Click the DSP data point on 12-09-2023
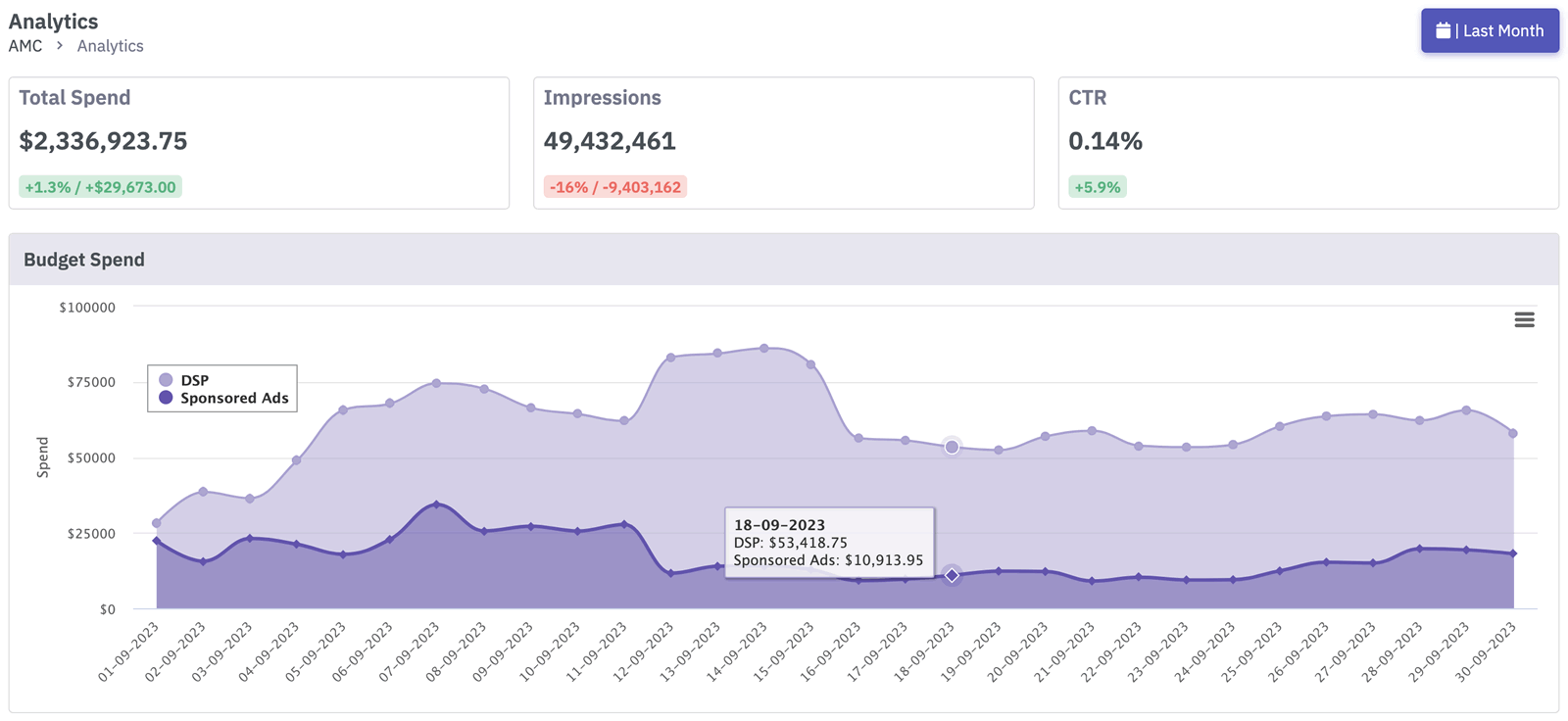This screenshot has width=1568, height=721. [671, 358]
